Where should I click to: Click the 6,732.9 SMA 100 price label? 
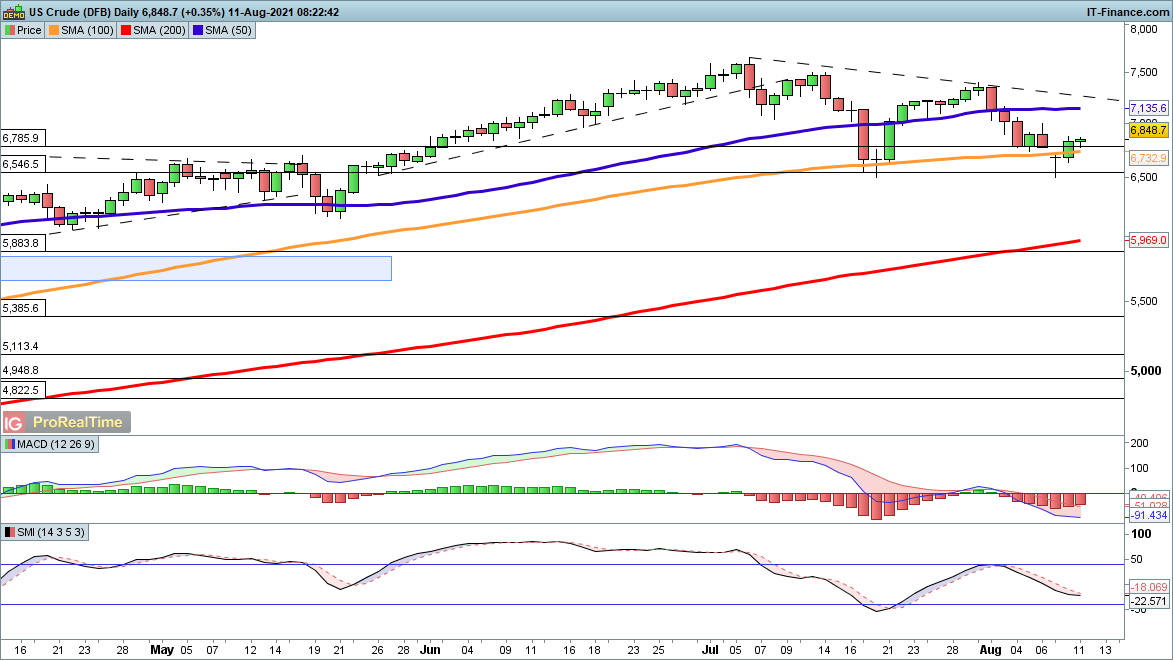(x=1148, y=158)
